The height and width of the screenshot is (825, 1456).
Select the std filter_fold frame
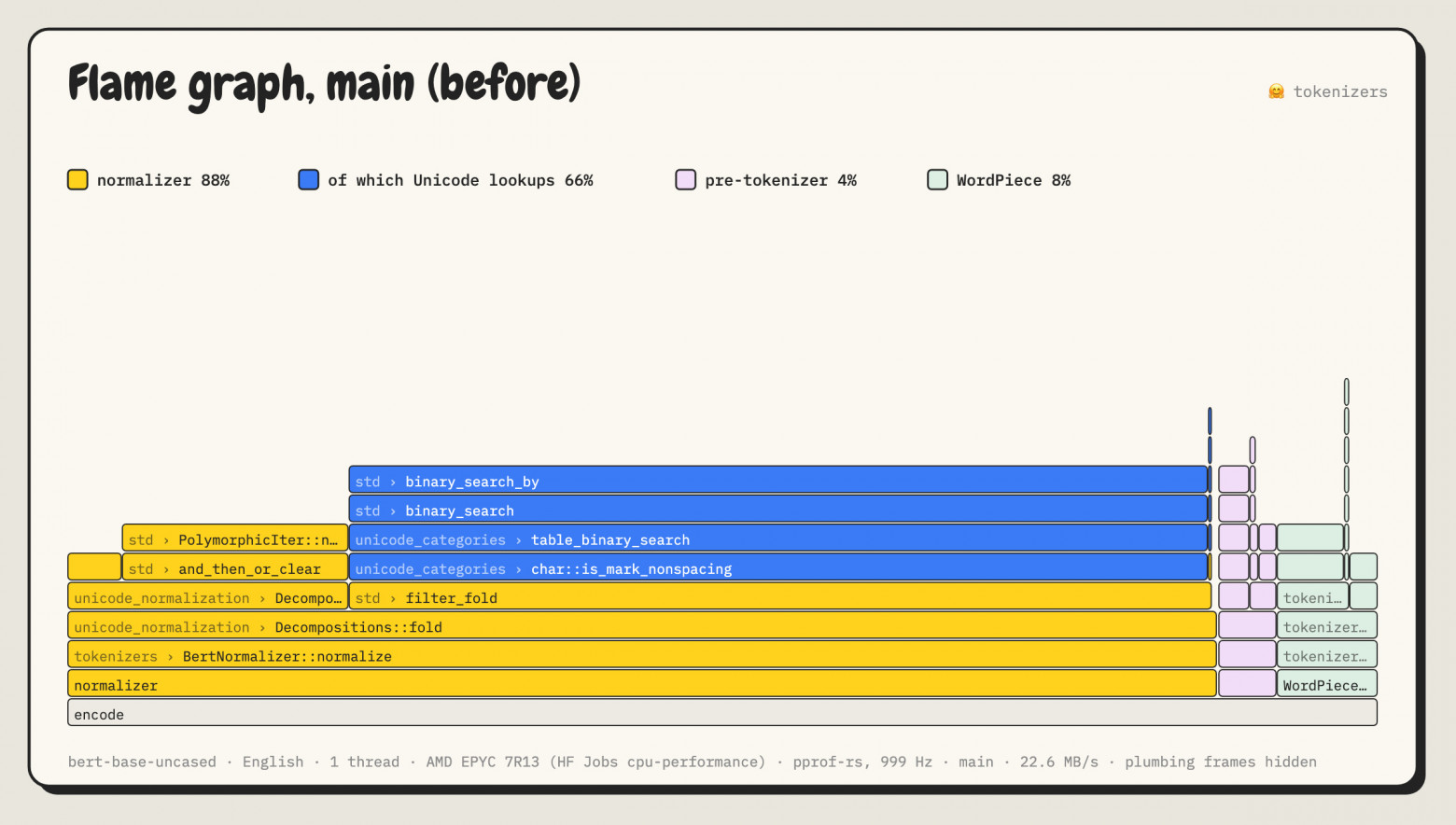[x=780, y=596]
